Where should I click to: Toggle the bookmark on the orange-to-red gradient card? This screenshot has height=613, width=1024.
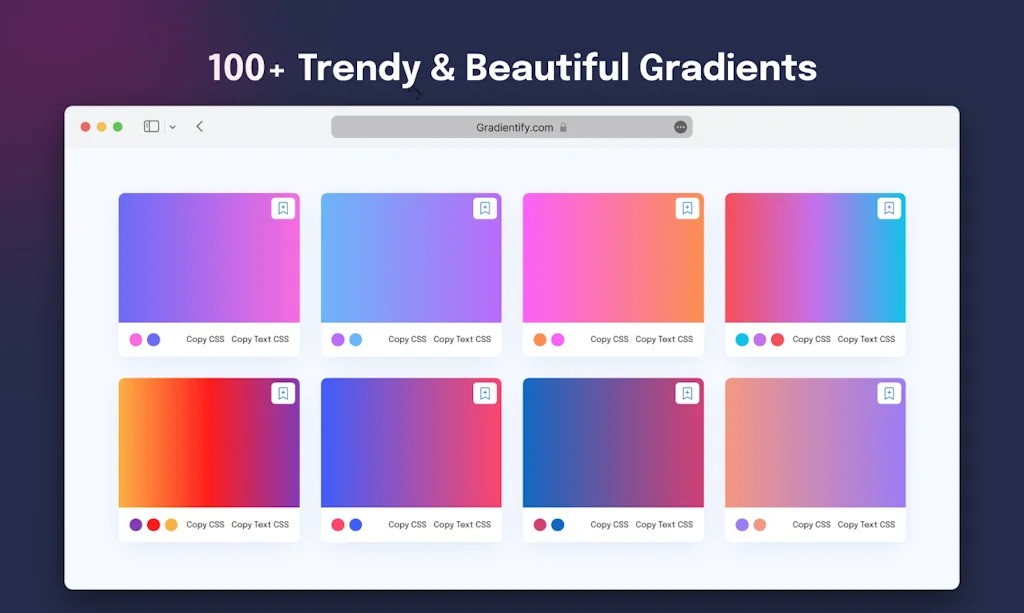click(283, 393)
